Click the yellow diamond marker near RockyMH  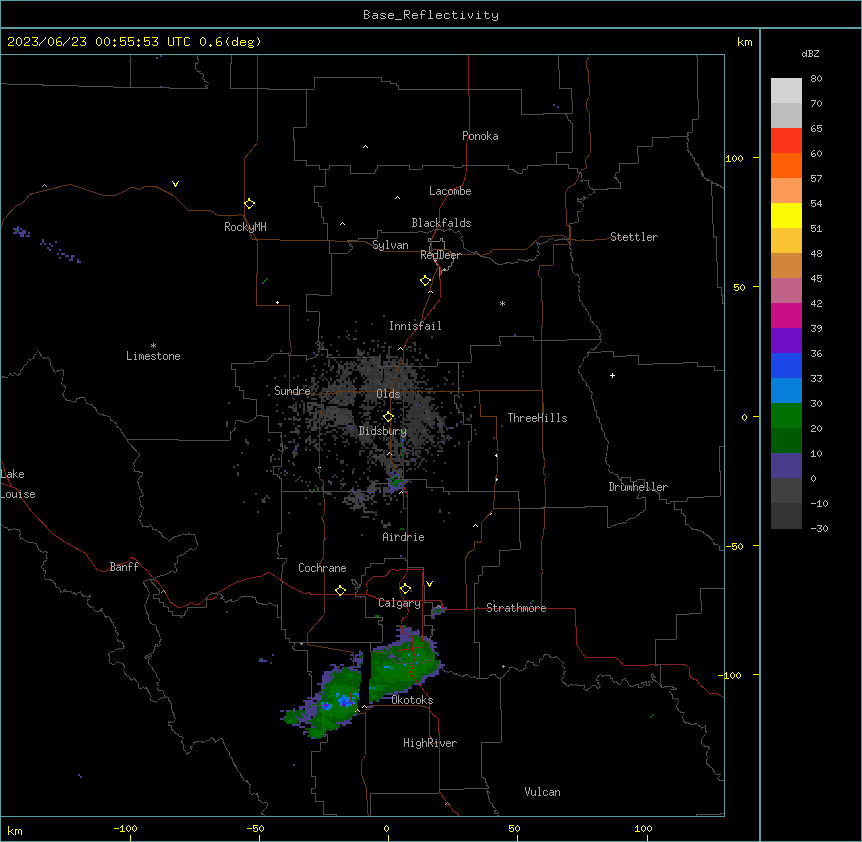(250, 204)
